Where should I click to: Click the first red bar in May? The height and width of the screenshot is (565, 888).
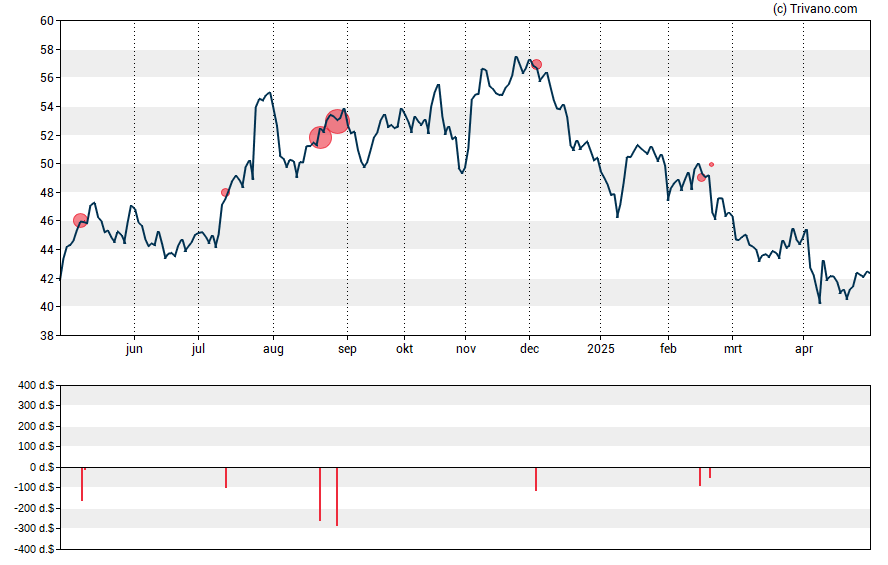tap(82, 484)
